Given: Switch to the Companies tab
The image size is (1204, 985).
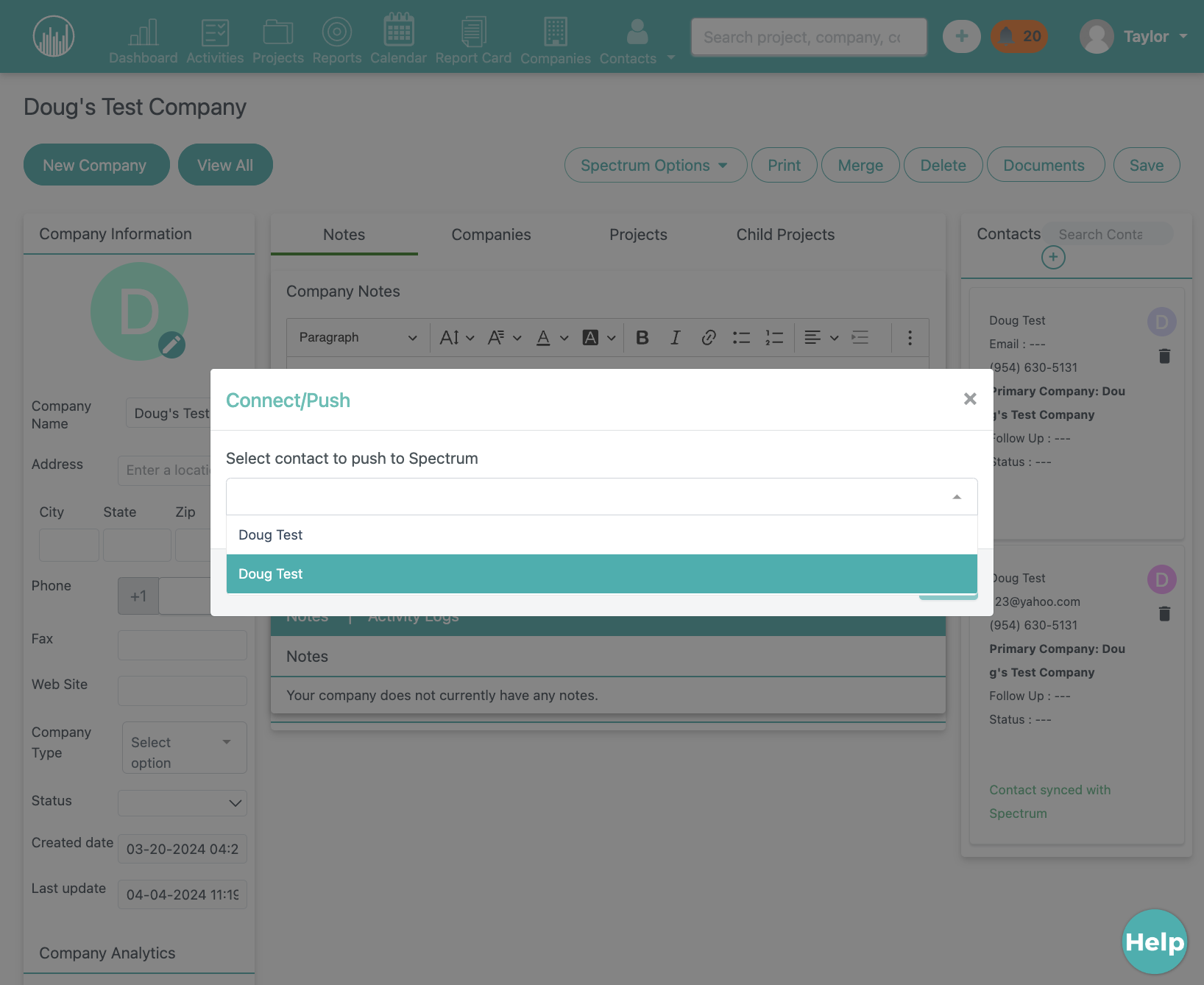Looking at the screenshot, I should point(491,235).
